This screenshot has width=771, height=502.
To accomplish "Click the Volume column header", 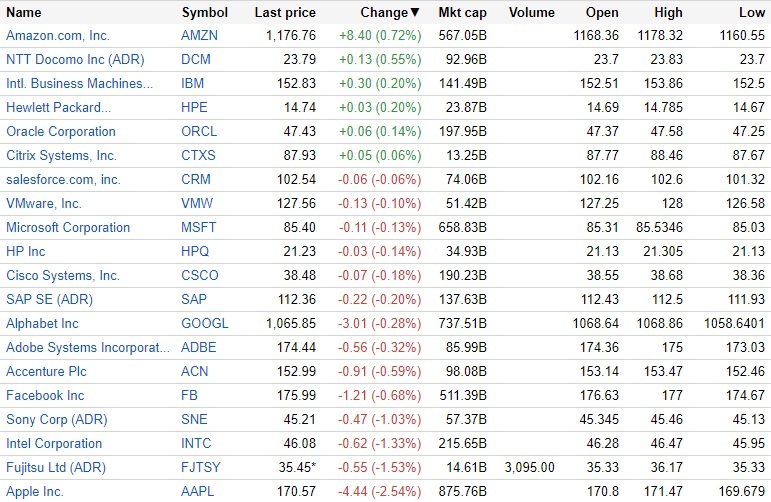I will pos(531,13).
